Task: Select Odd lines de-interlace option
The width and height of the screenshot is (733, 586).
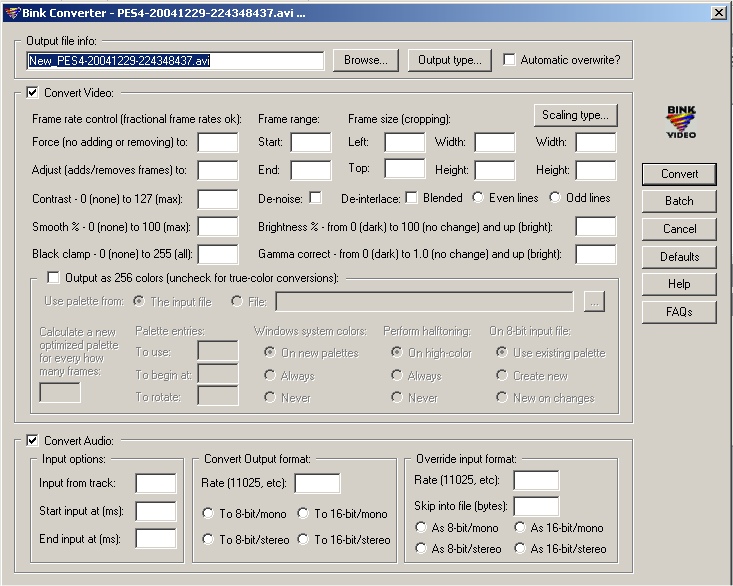Action: coord(555,198)
